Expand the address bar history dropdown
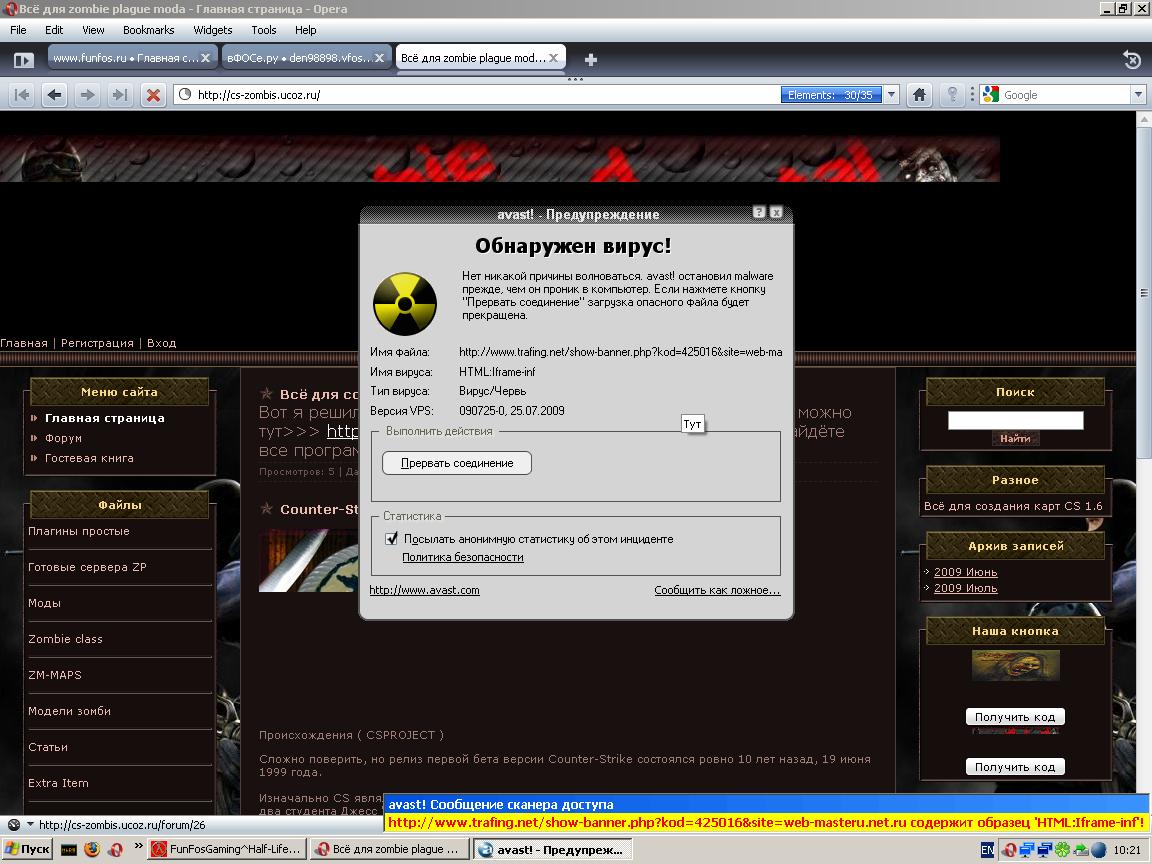The width and height of the screenshot is (1152, 864). click(x=891, y=95)
